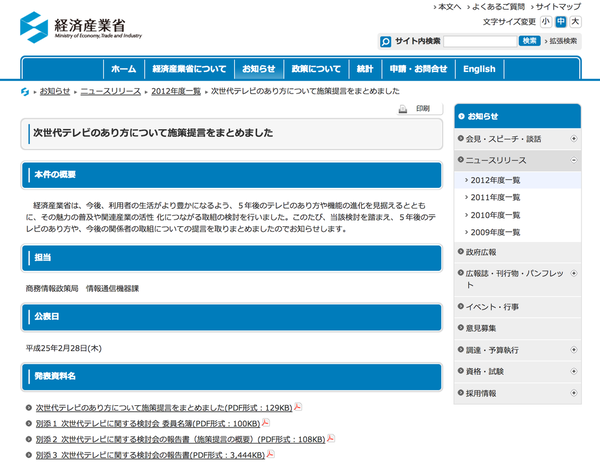Open 別添2 報告書 施策提言の概要 PDF link
The height and width of the screenshot is (470, 600).
[180, 439]
